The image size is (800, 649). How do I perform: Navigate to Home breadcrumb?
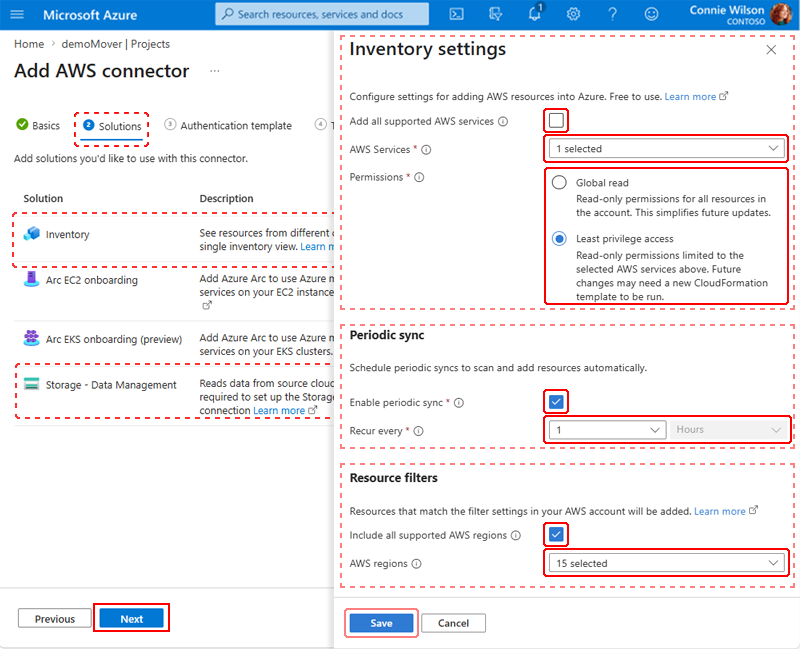29,44
